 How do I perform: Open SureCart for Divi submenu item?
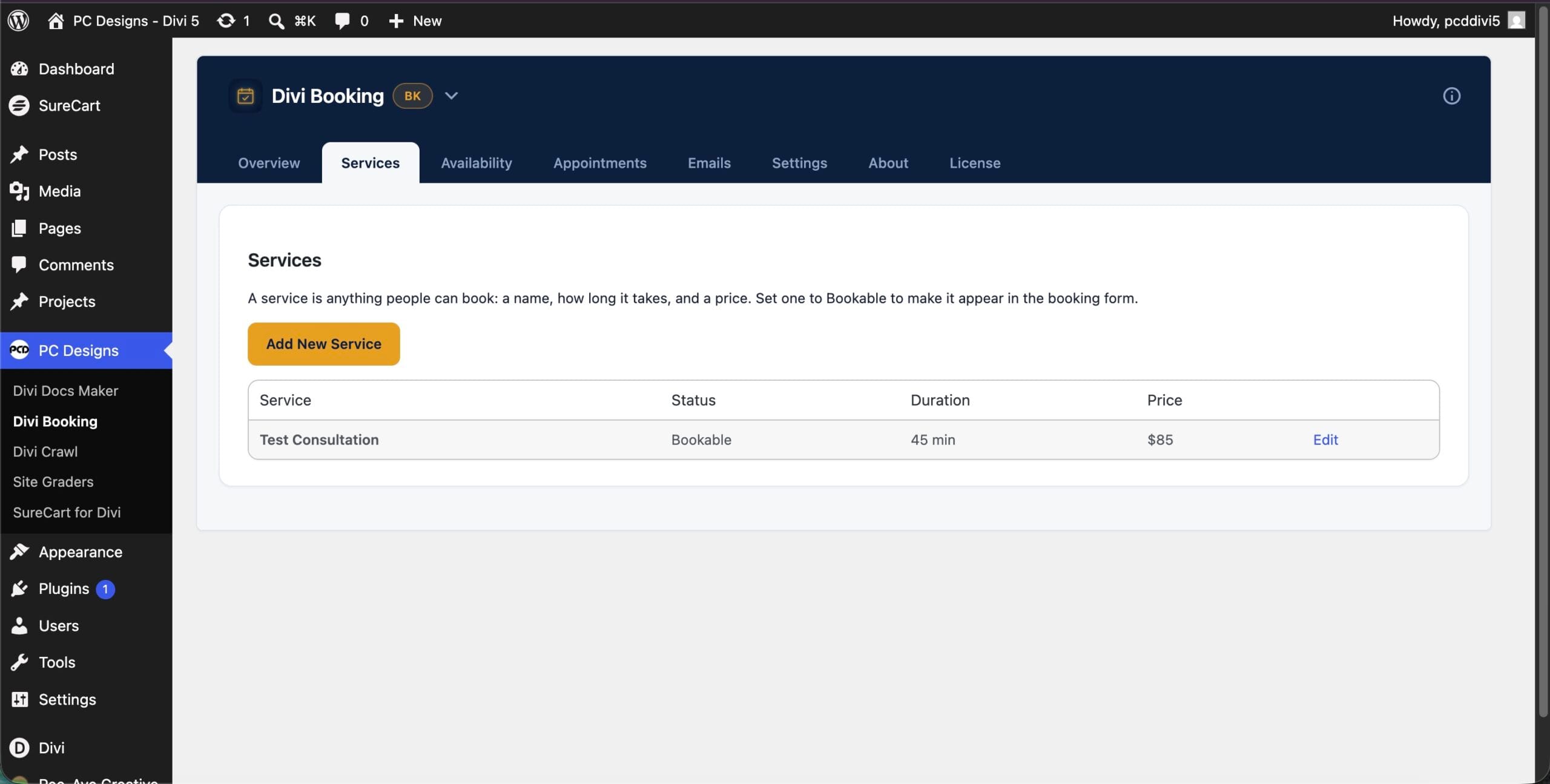[x=67, y=512]
